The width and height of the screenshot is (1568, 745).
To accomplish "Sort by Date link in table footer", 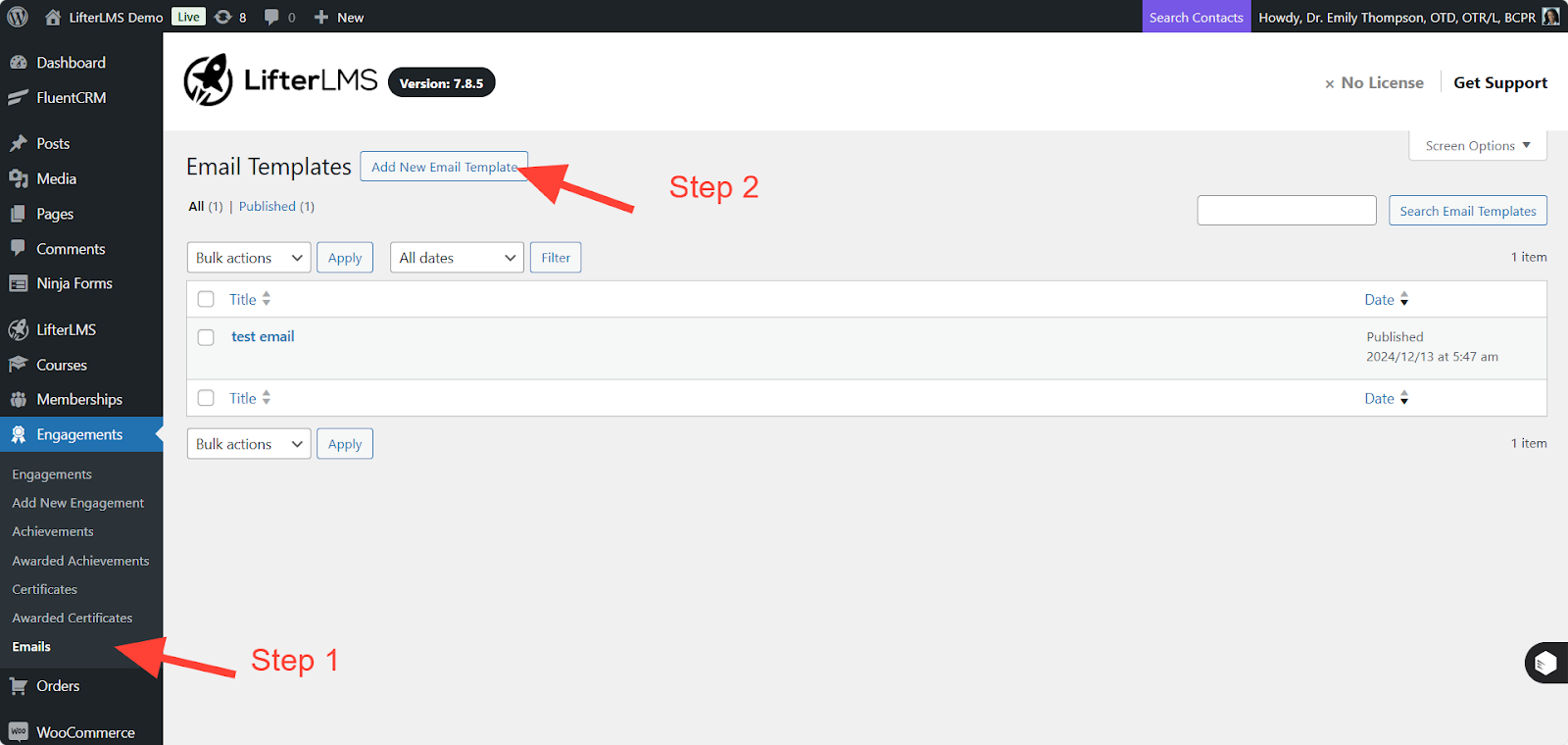I will pyautogui.click(x=1379, y=398).
